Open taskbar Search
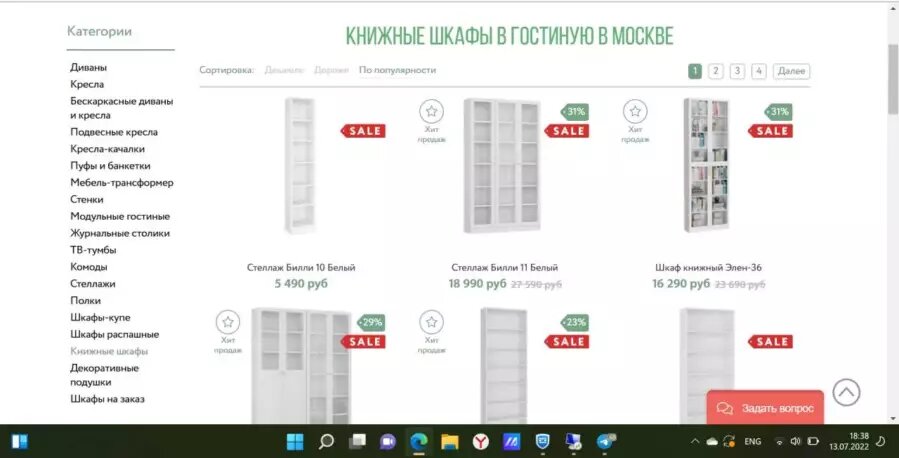This screenshot has height=458, width=899. [326, 441]
